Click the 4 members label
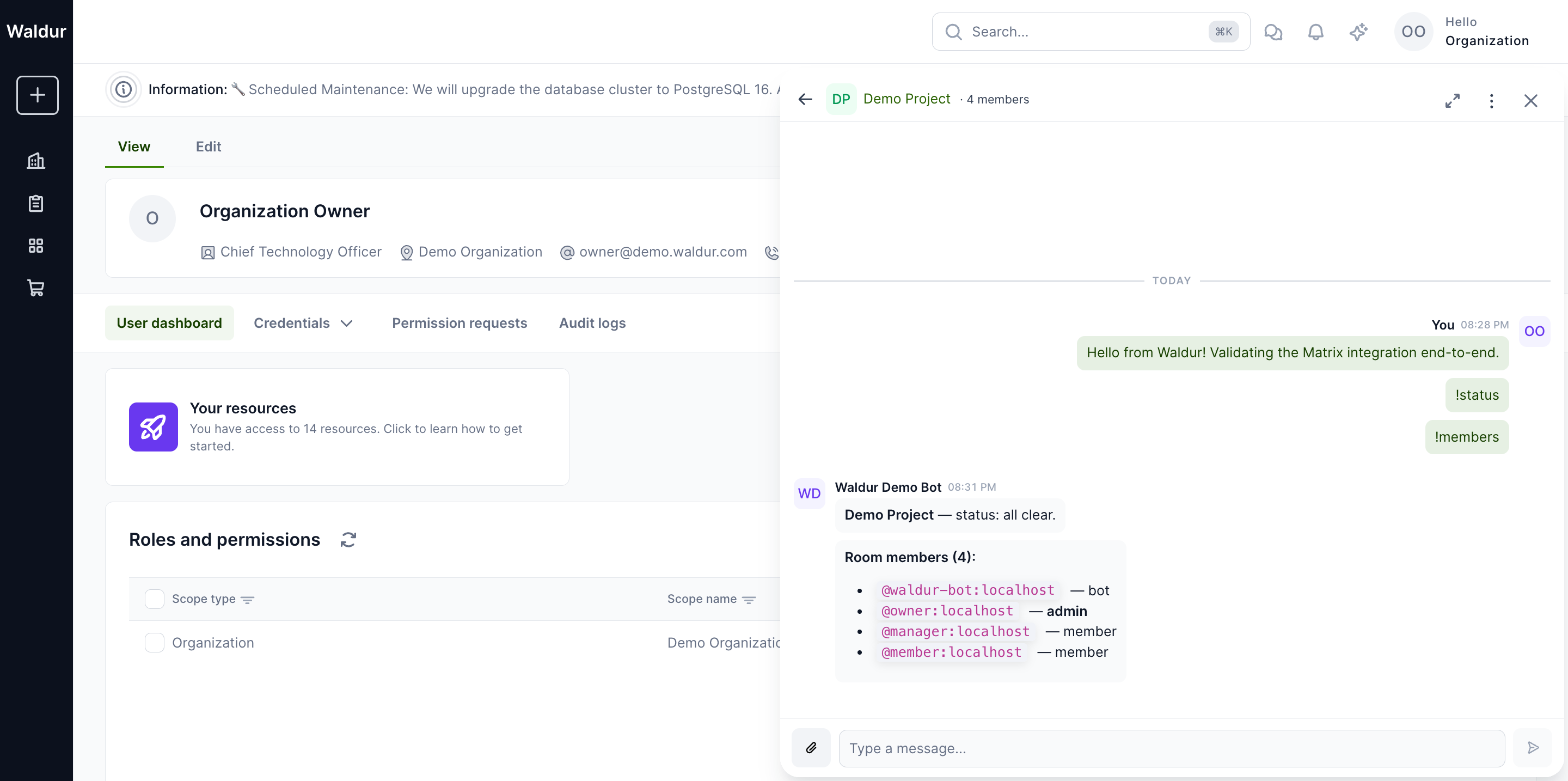The width and height of the screenshot is (1568, 781). pyautogui.click(x=997, y=99)
